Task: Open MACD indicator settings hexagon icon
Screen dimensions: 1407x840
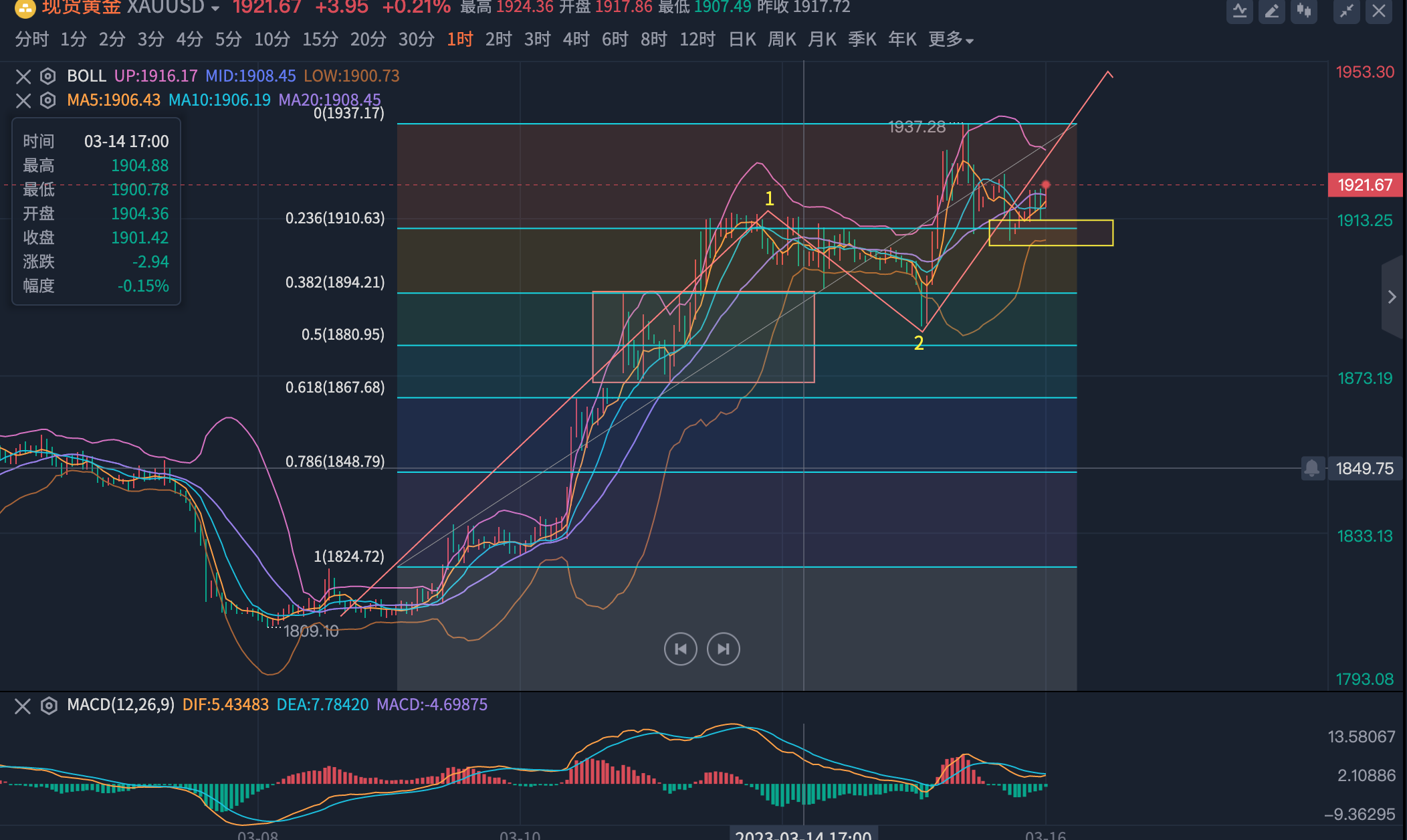Action: click(x=49, y=706)
